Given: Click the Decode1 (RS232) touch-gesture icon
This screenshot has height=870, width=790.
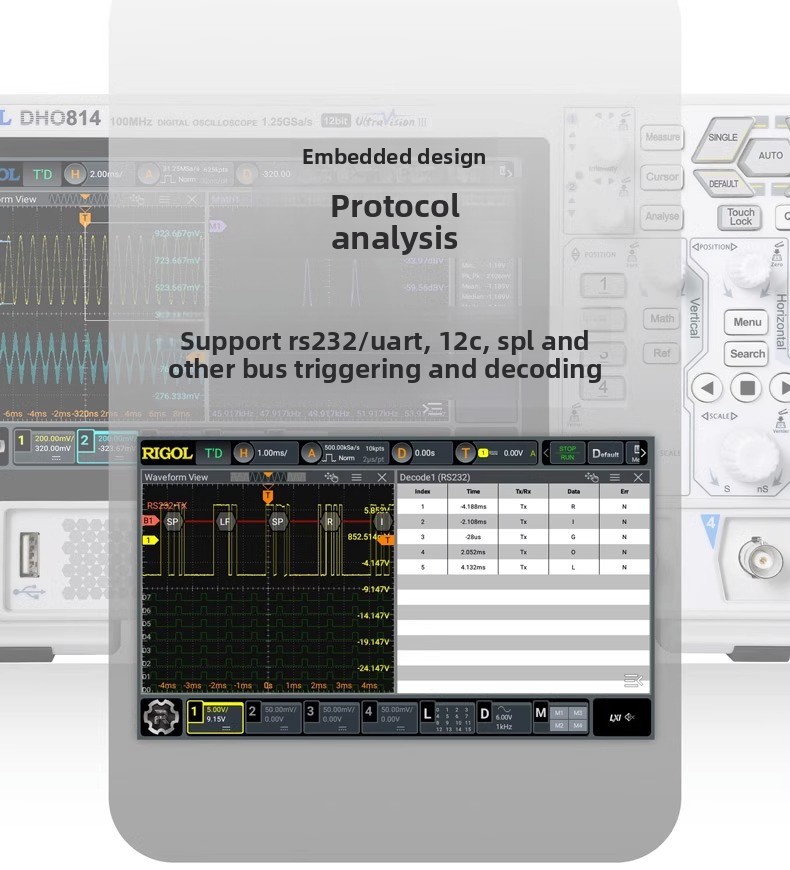Looking at the screenshot, I should point(591,477).
